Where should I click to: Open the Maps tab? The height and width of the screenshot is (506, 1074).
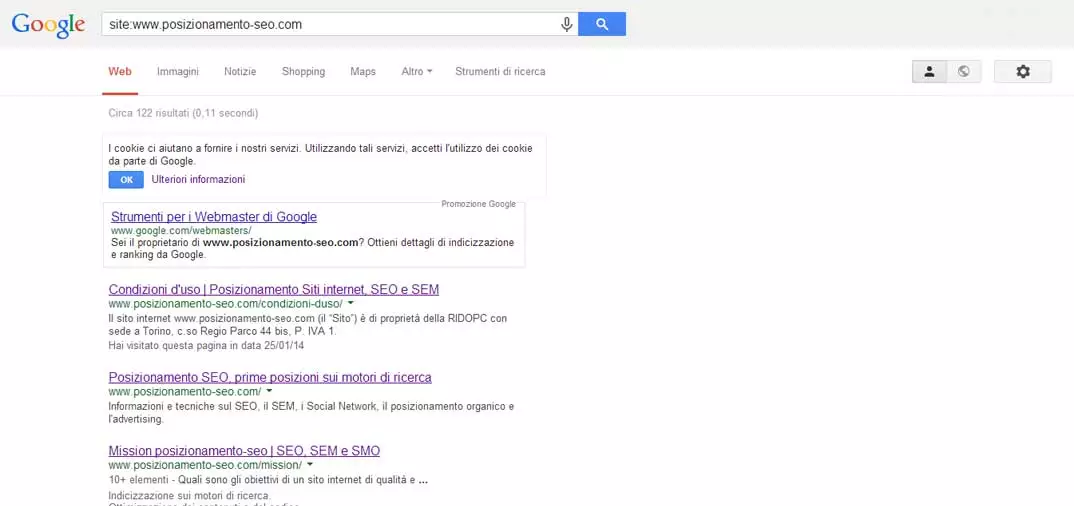363,71
